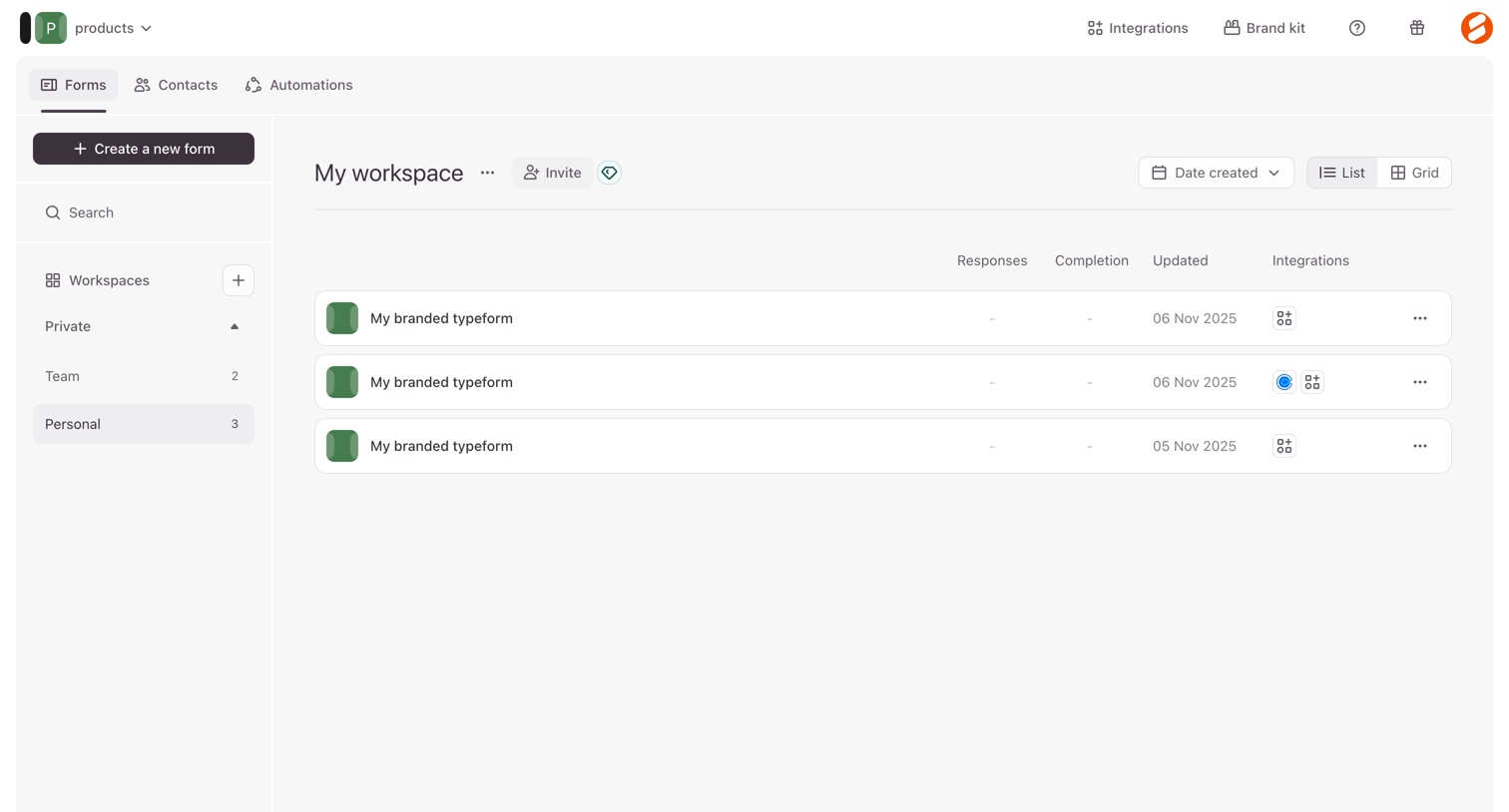Screen dimensions: 1509x812
Task: Click the add integrations icon in the 05 Nov 2025 row
Action: (1284, 446)
